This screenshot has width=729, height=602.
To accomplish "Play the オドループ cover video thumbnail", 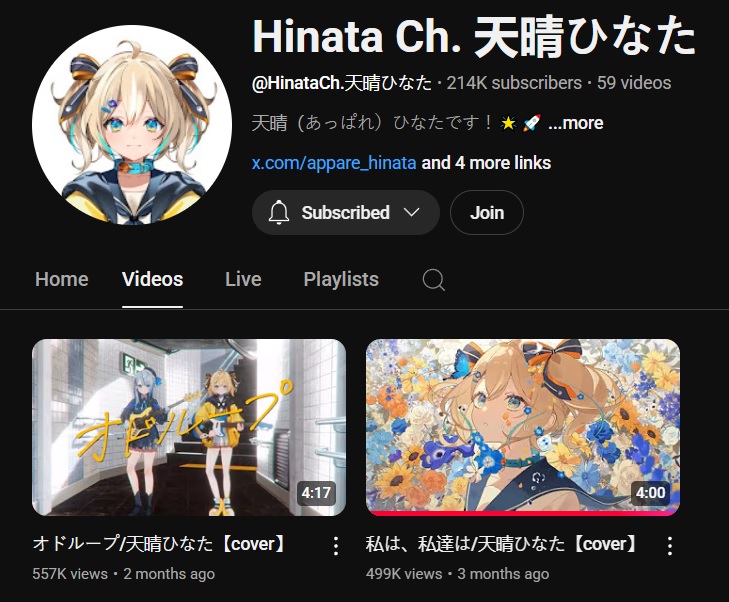I will (x=189, y=427).
